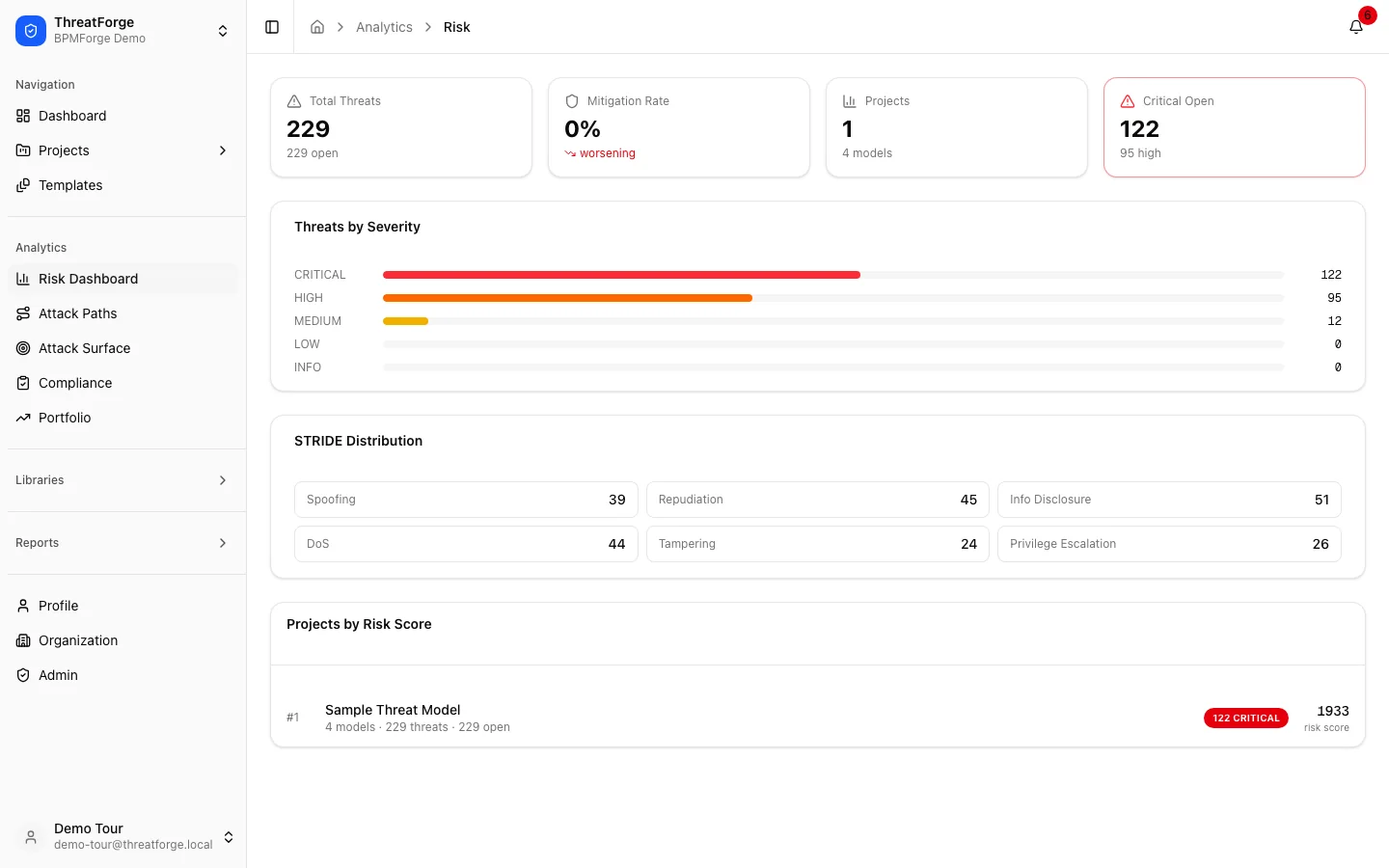Screen dimensions: 1389x868
Task: Expand the Projects submenu chevron
Action: pyautogui.click(x=223, y=150)
